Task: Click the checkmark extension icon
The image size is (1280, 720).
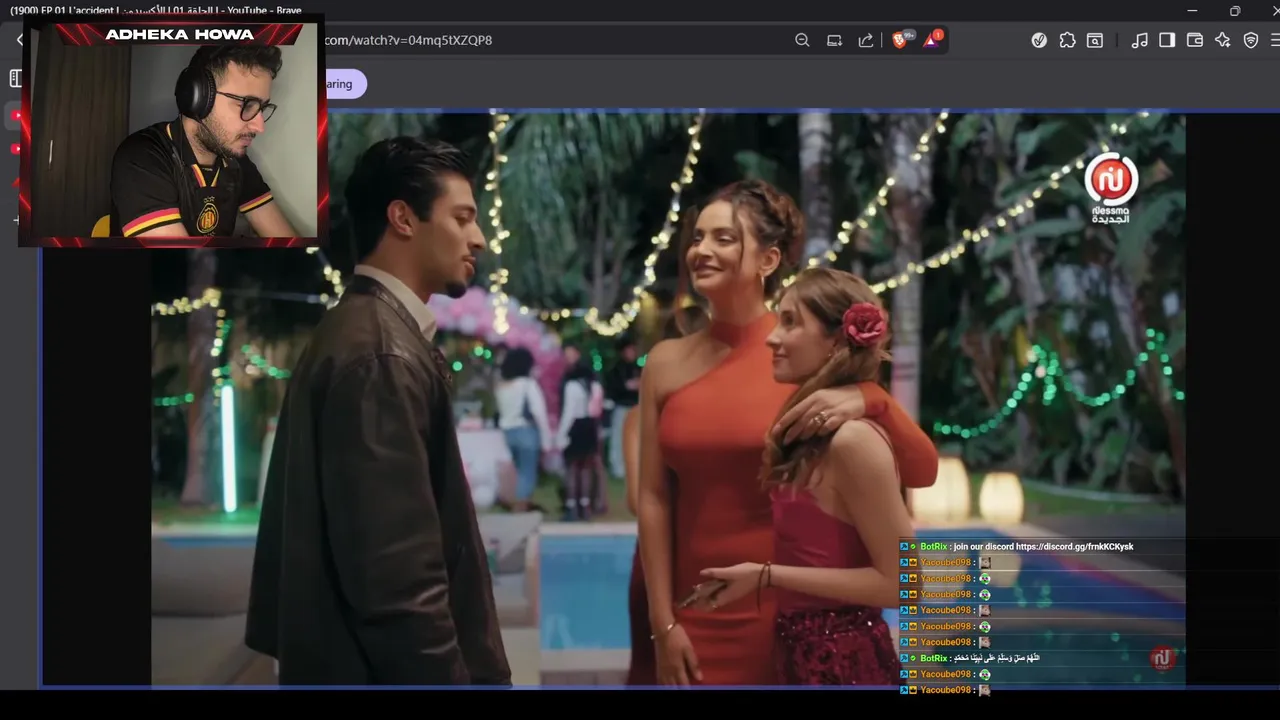Action: tap(1039, 40)
